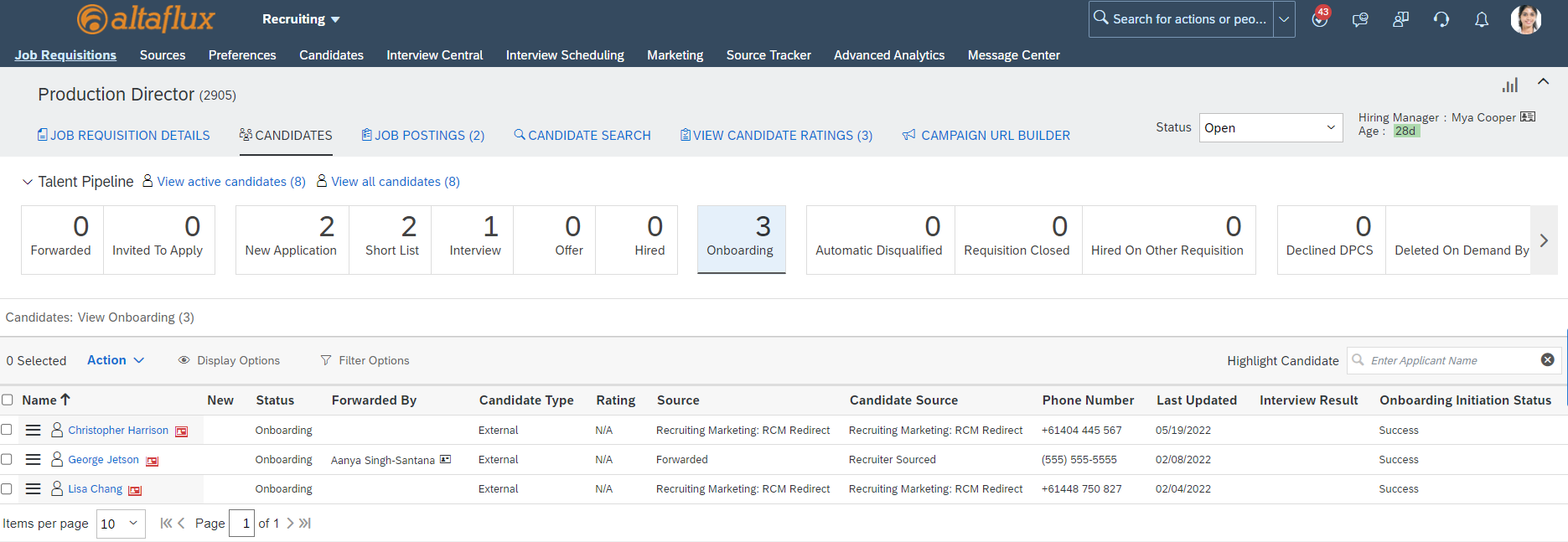Open the Recruiting module dropdown
The width and height of the screenshot is (1568, 542).
301,18
